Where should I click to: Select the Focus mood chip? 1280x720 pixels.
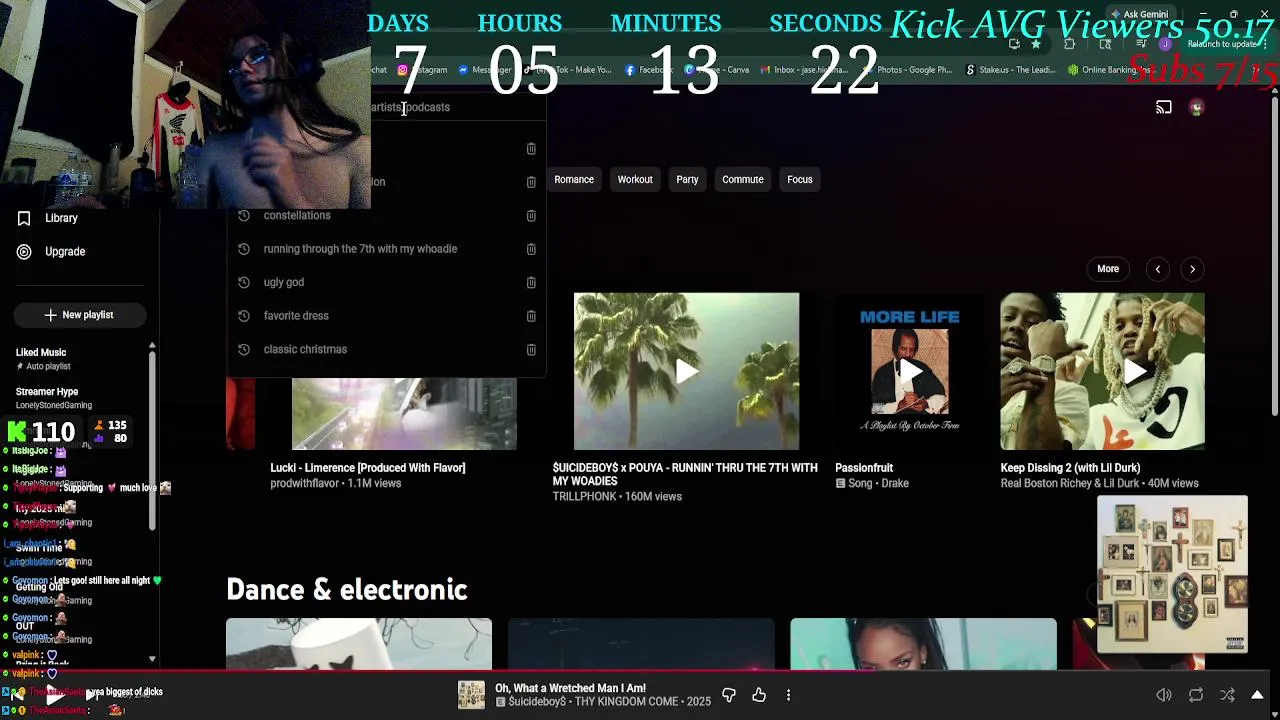point(800,180)
